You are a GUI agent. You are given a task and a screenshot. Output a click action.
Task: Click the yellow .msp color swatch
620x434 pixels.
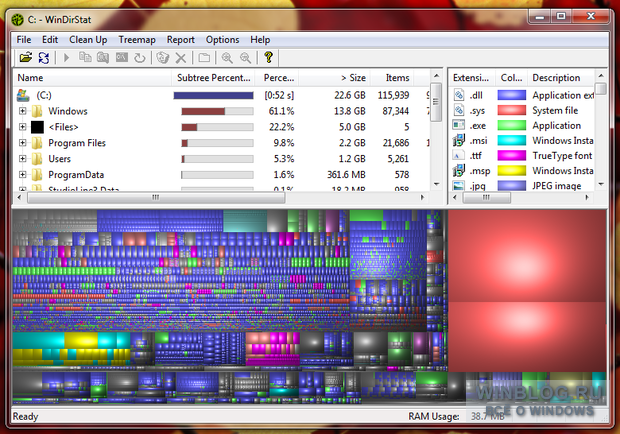coord(512,171)
